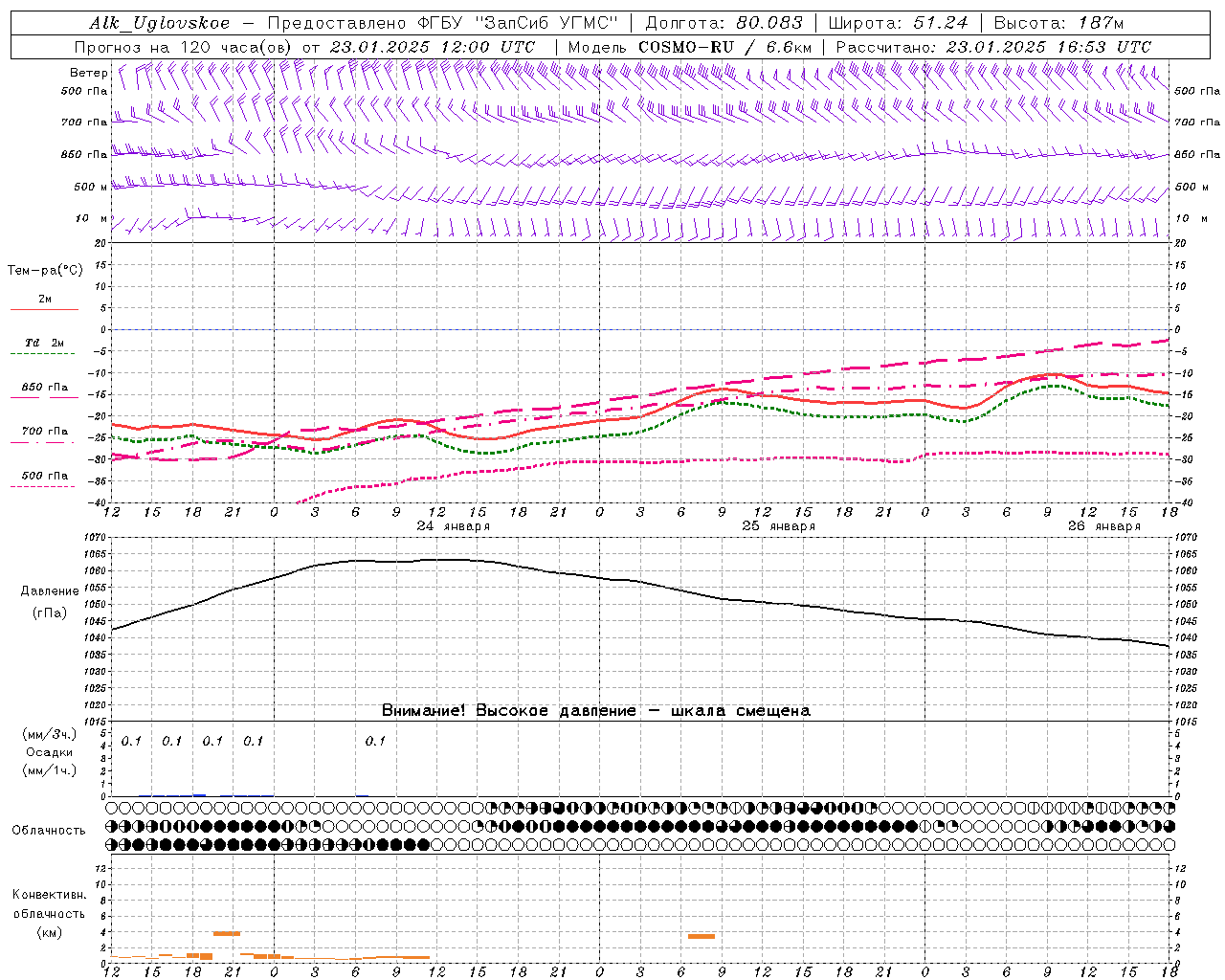The image size is (1225, 980).
Task: Click the station name Alk_Uglovskoe in header
Action: tap(160, 23)
